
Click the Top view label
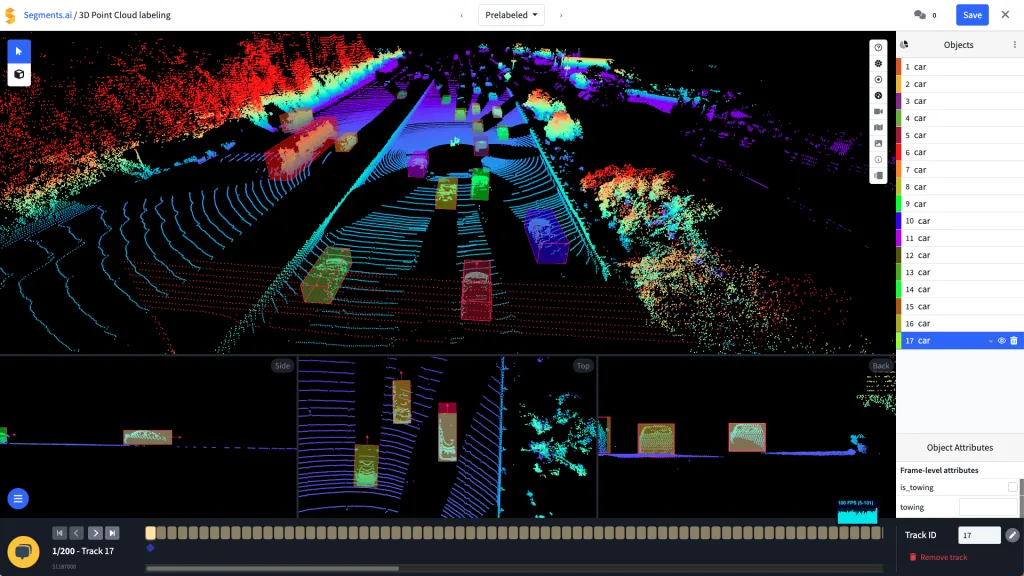(x=583, y=366)
